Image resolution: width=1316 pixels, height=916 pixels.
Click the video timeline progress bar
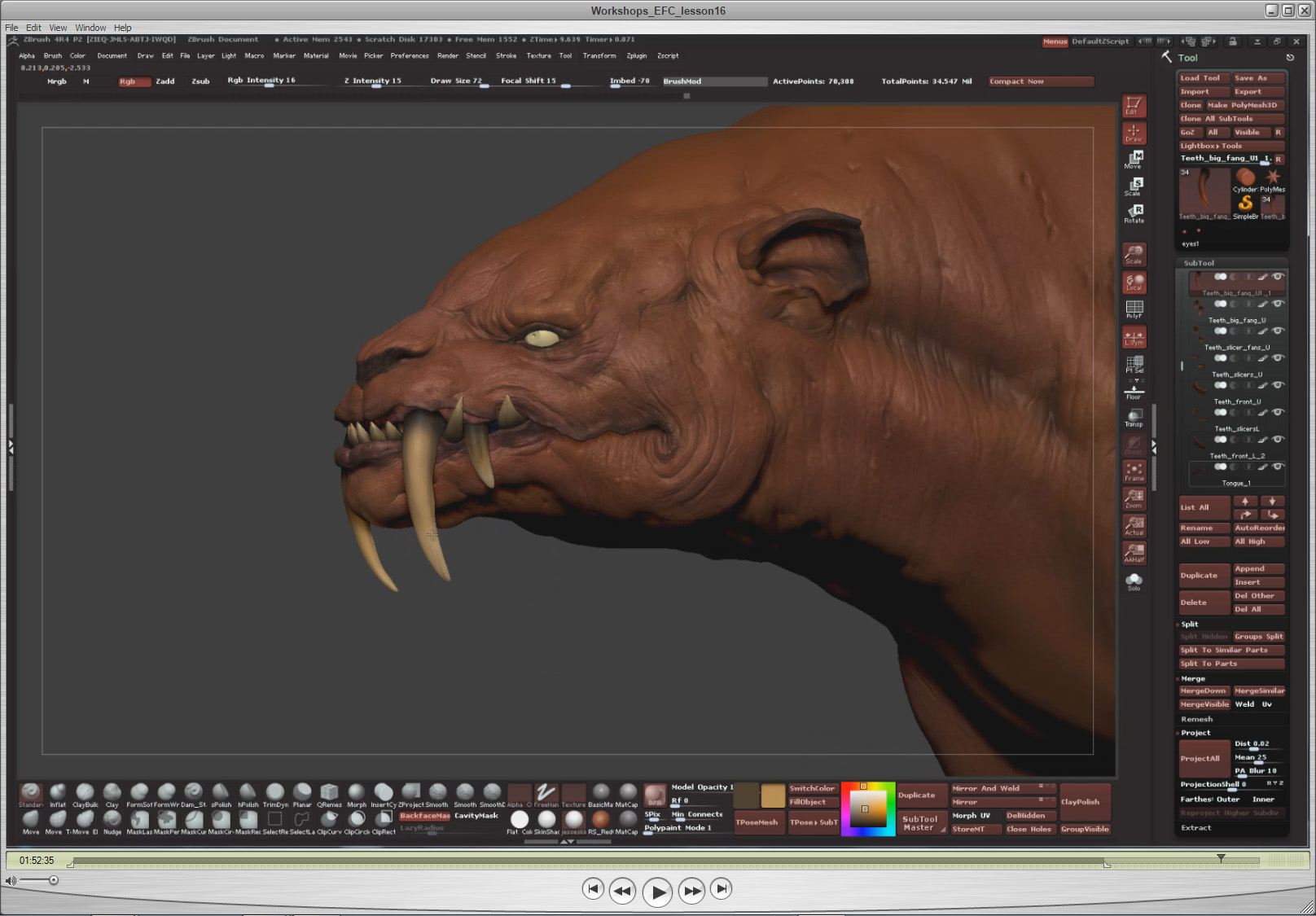(x=665, y=861)
